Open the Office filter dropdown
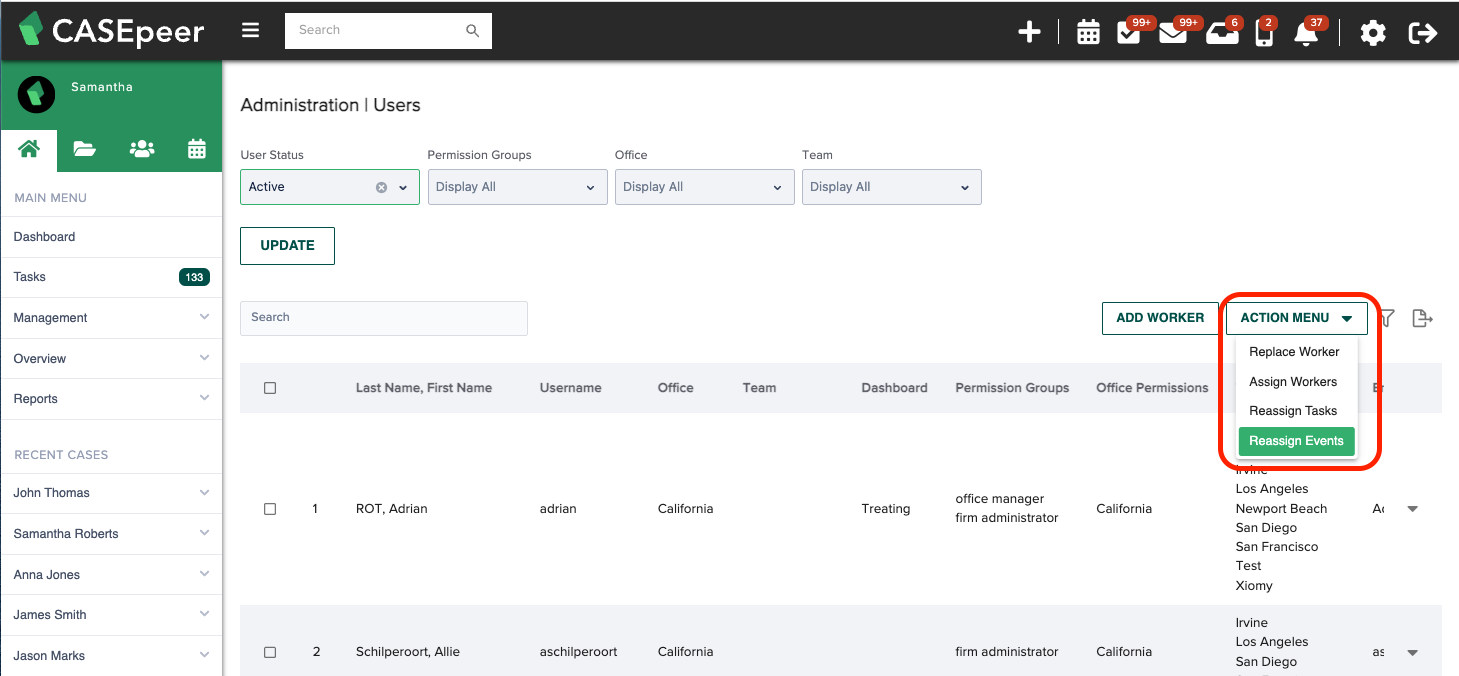Viewport: 1459px width, 676px height. [x=704, y=187]
